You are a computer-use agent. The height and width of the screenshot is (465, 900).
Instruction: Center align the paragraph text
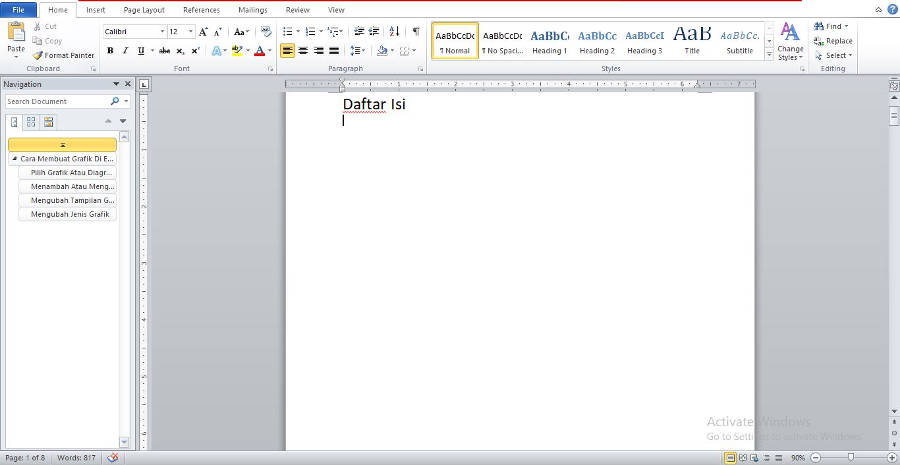click(x=303, y=50)
